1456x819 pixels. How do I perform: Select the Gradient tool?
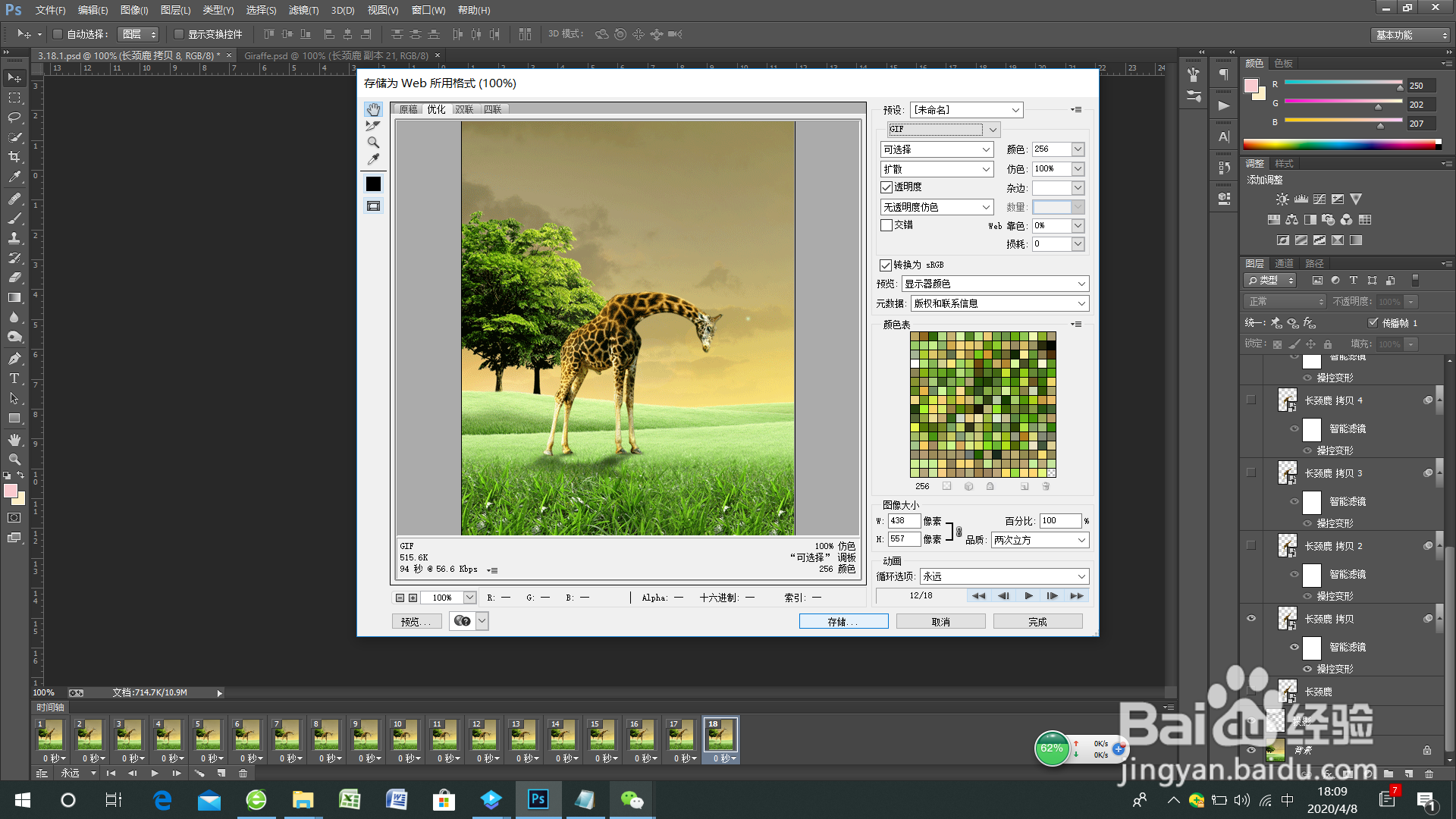point(14,297)
